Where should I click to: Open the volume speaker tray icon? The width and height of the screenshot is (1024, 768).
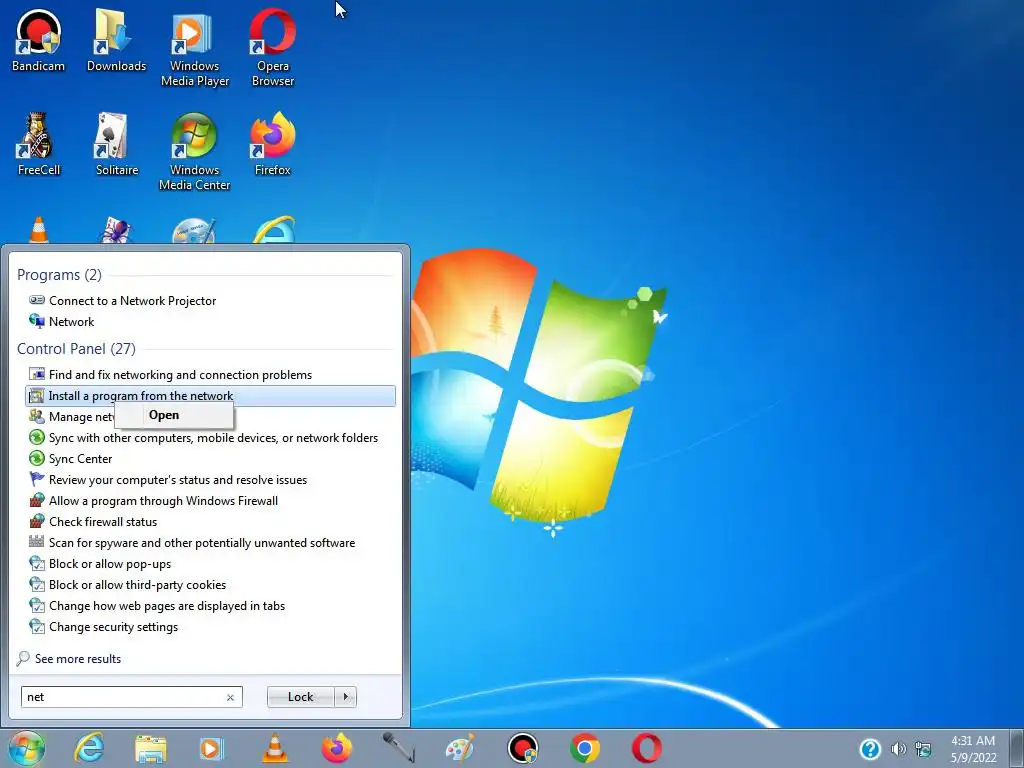tap(899, 749)
